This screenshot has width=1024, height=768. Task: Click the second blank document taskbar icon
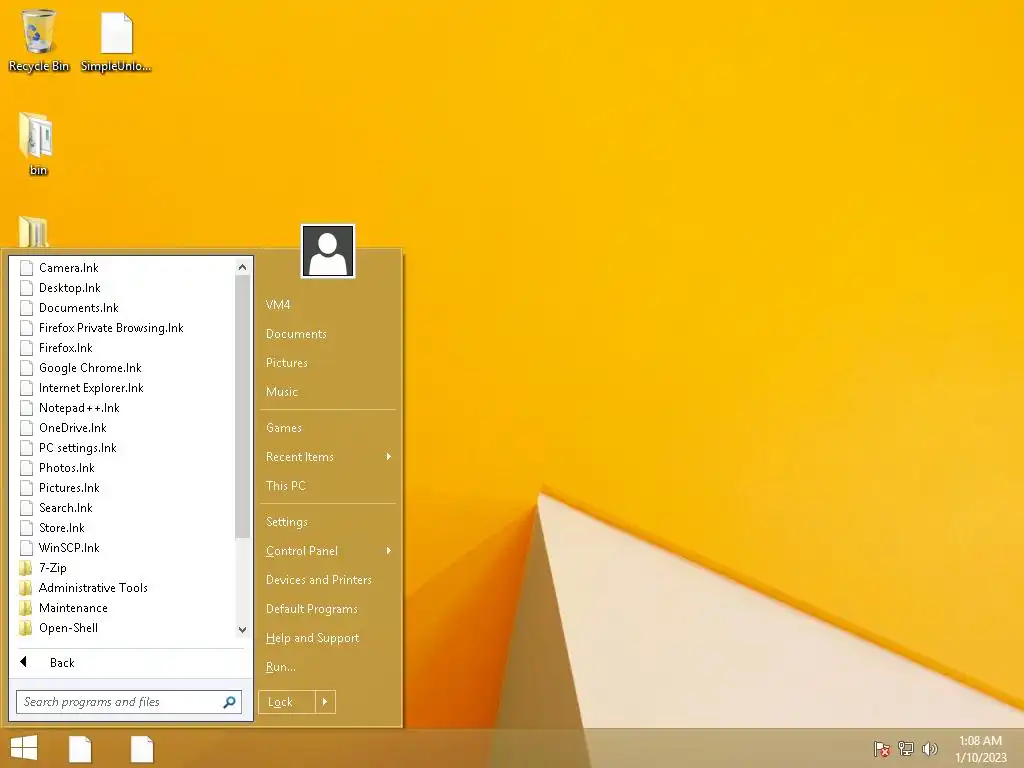click(142, 748)
